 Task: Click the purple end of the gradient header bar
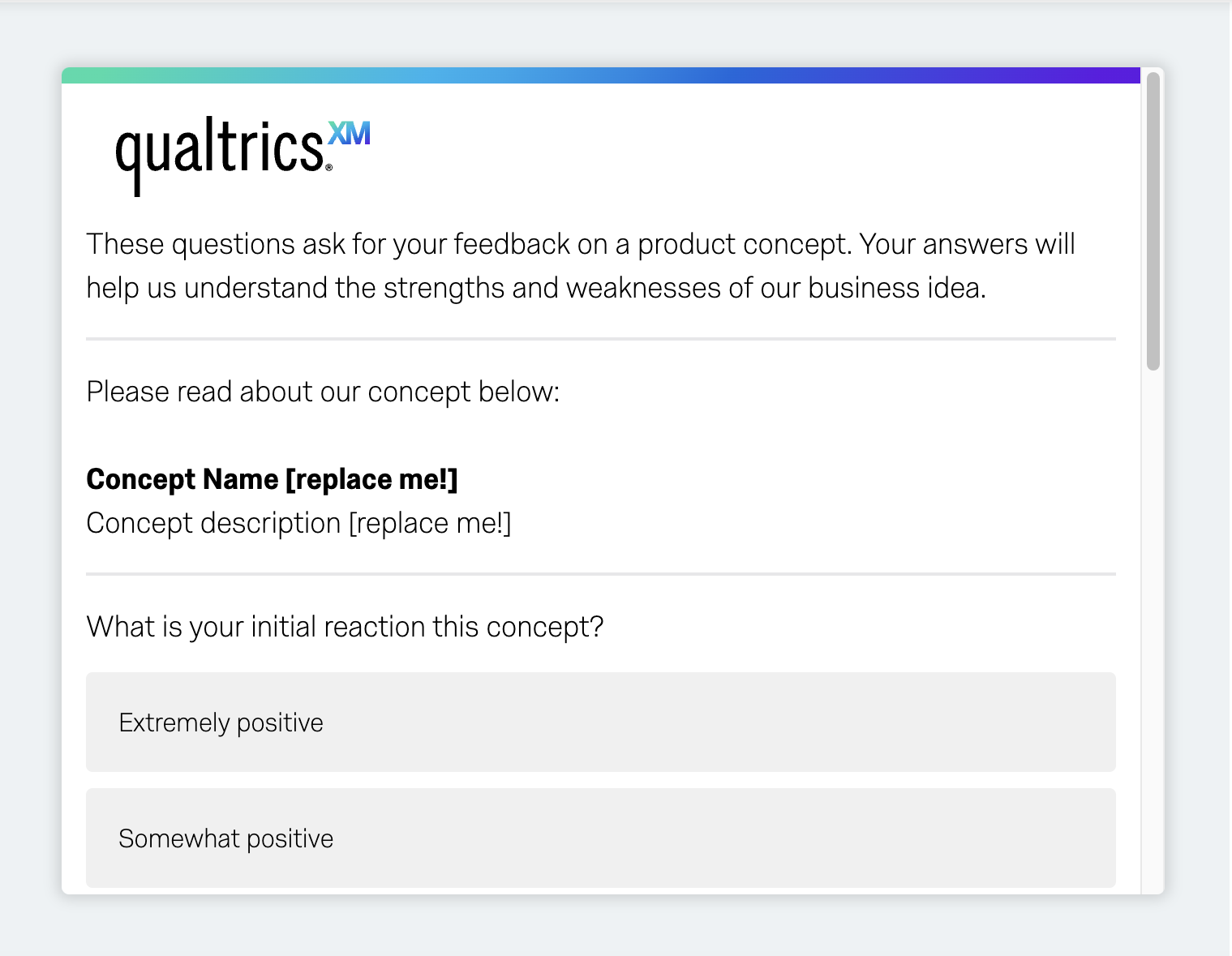(1111, 75)
